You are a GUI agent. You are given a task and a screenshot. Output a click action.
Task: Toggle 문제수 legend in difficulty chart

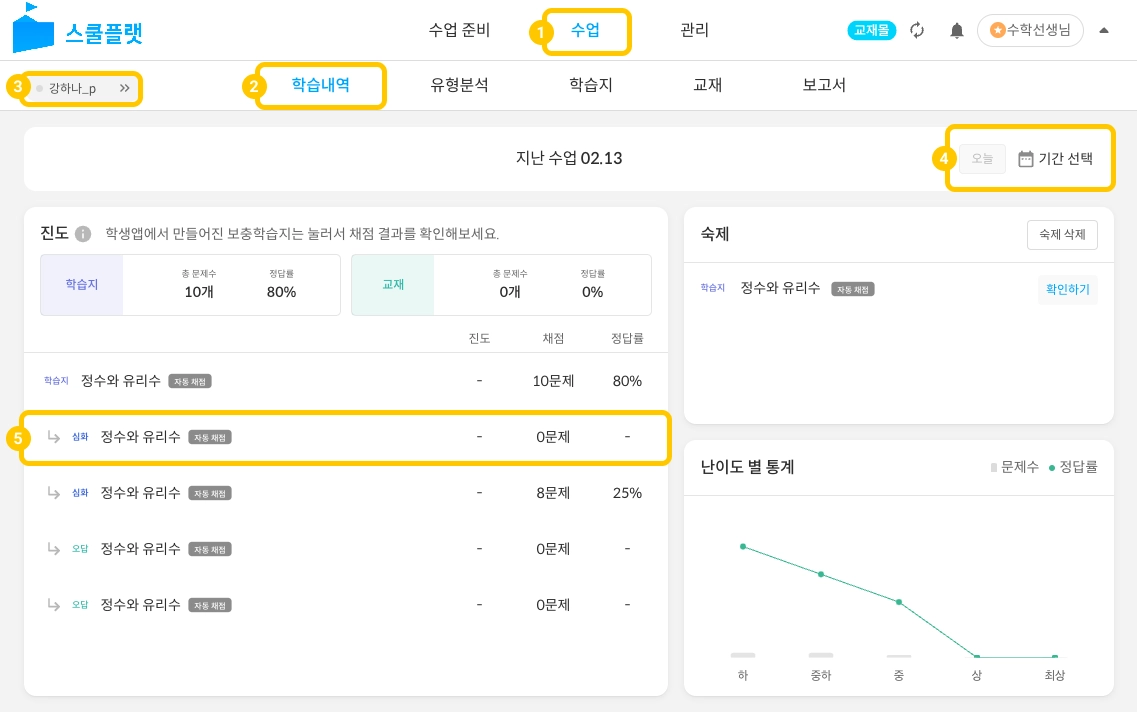pyautogui.click(x=1014, y=467)
